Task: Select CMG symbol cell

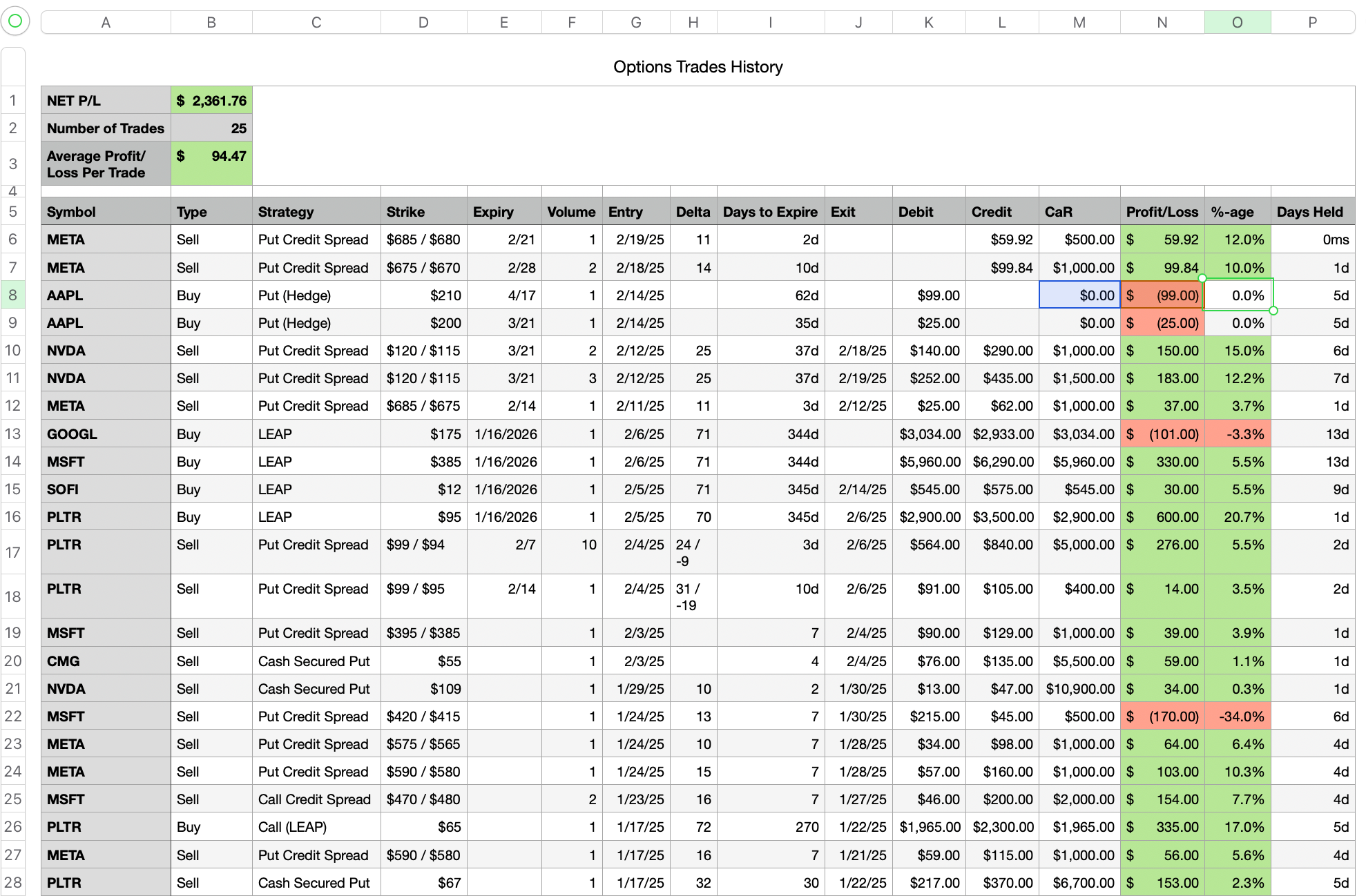Action: (106, 661)
